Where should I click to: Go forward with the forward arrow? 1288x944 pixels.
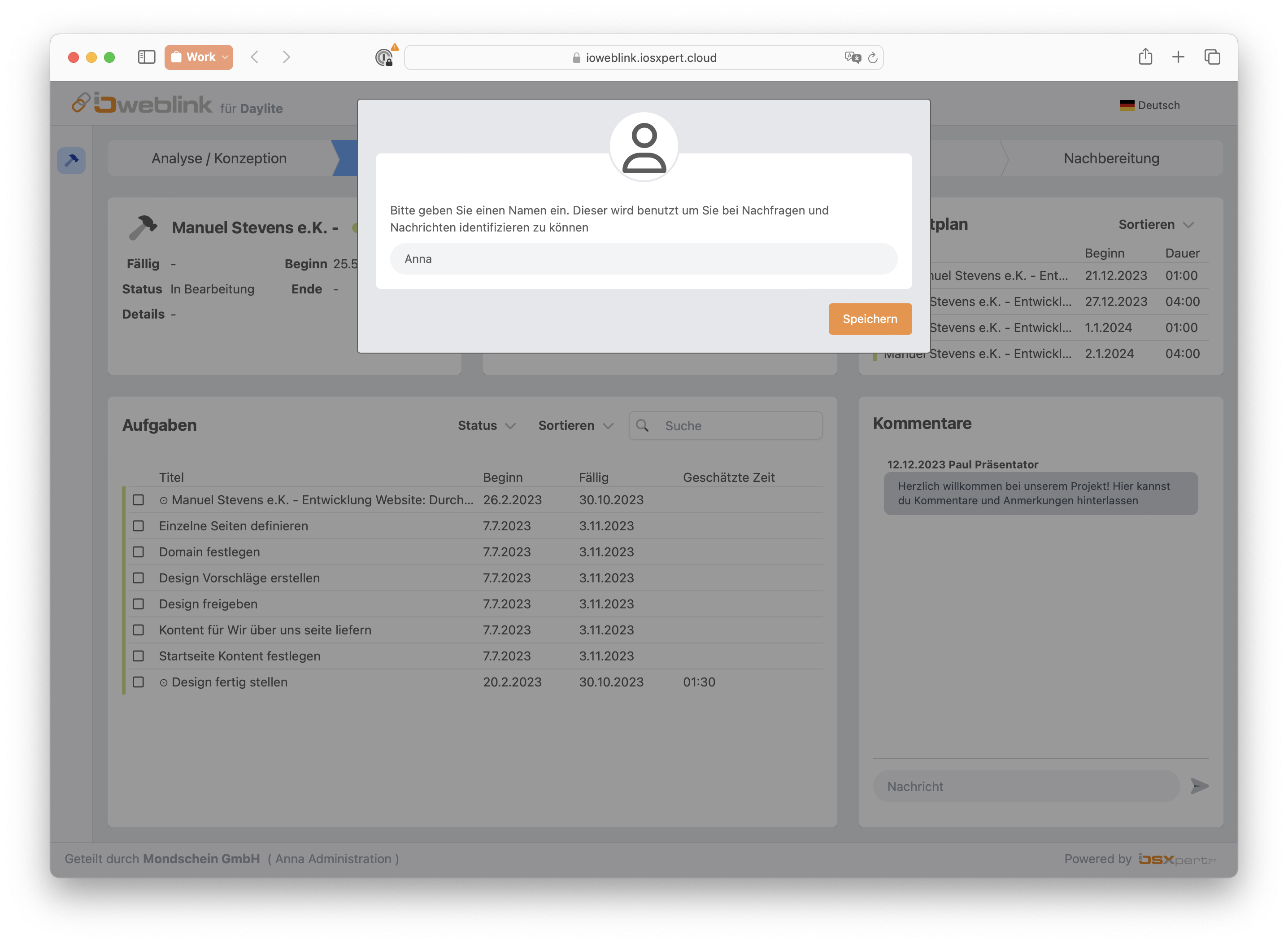[286, 57]
